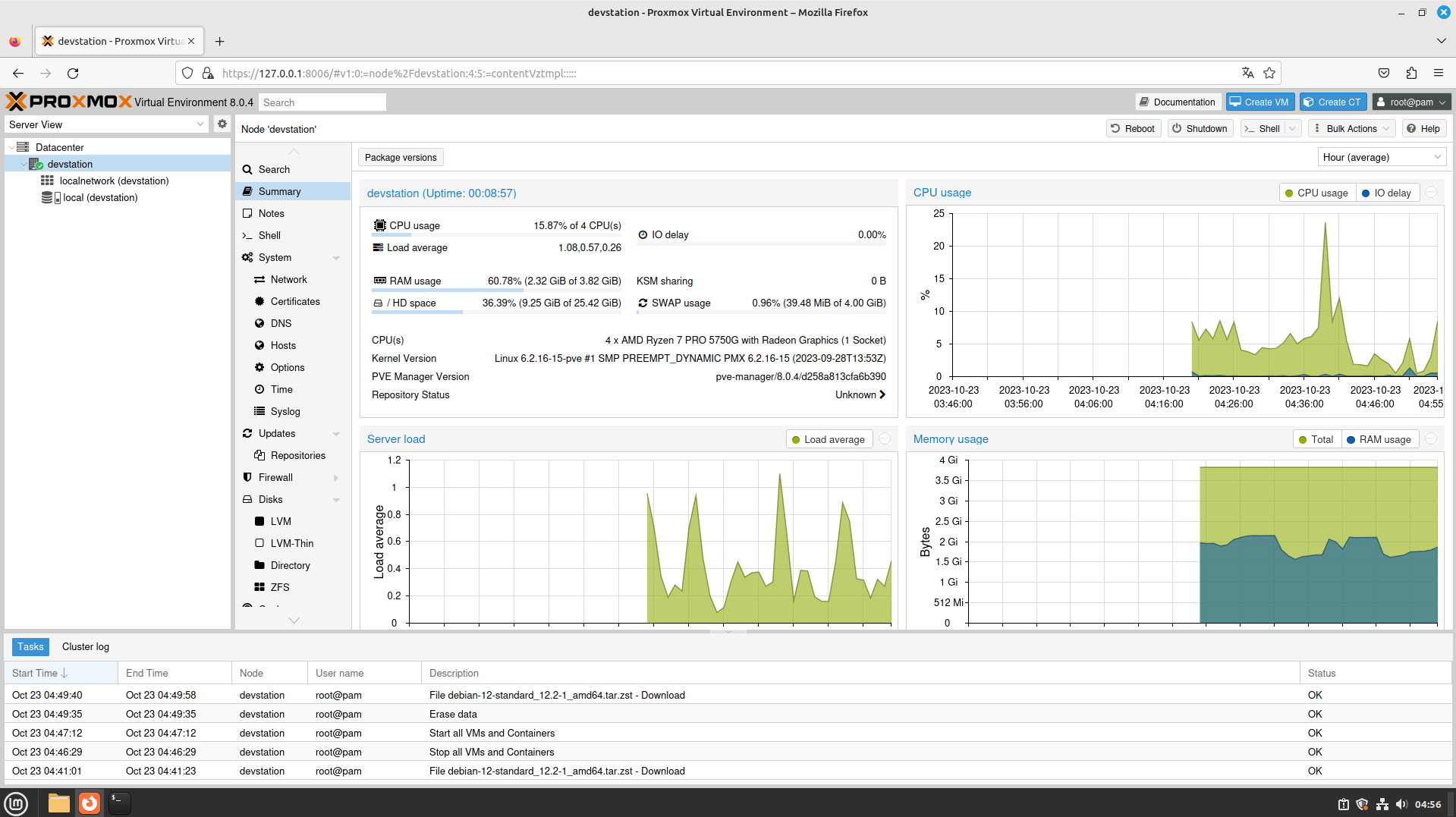Click the devstation node icon in tree
Viewport: 1456px width, 817px height.
[36, 164]
